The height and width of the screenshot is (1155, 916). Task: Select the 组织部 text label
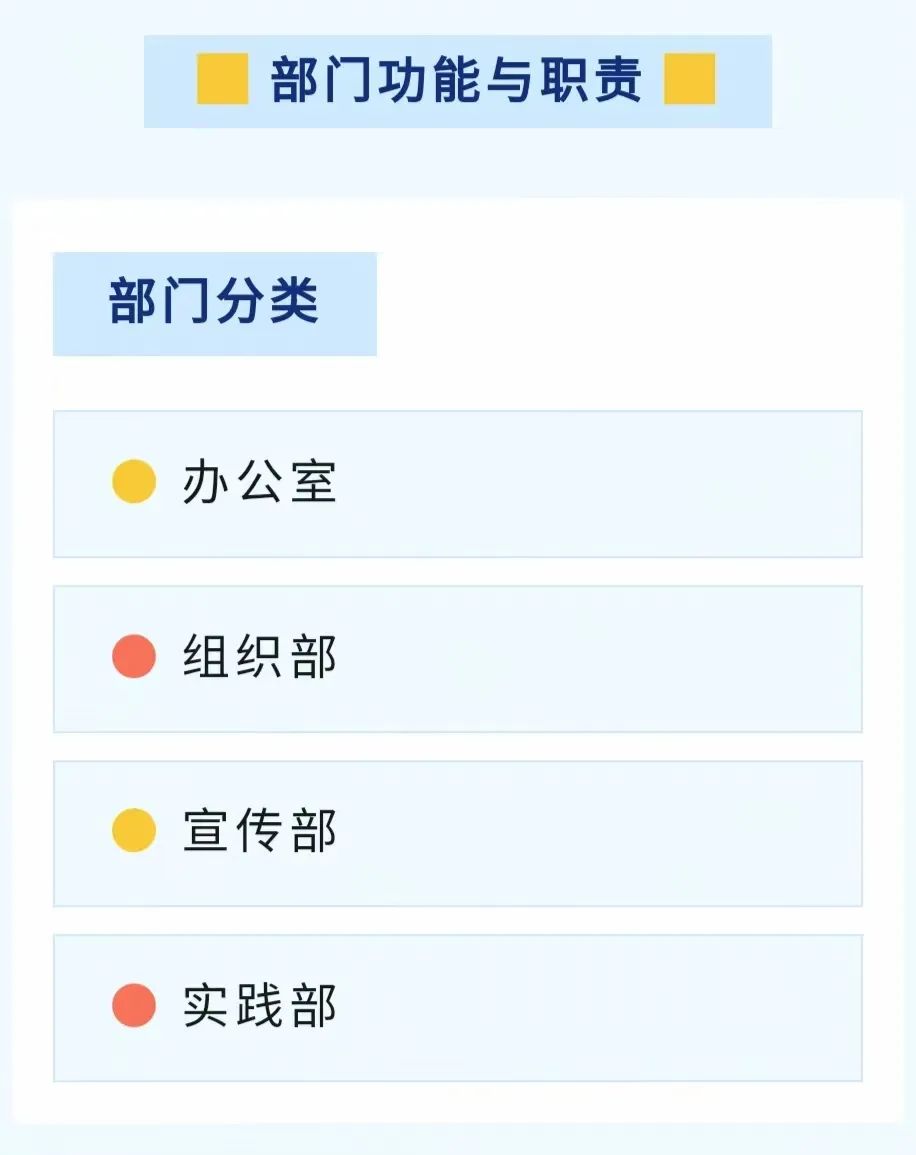pyautogui.click(x=260, y=656)
